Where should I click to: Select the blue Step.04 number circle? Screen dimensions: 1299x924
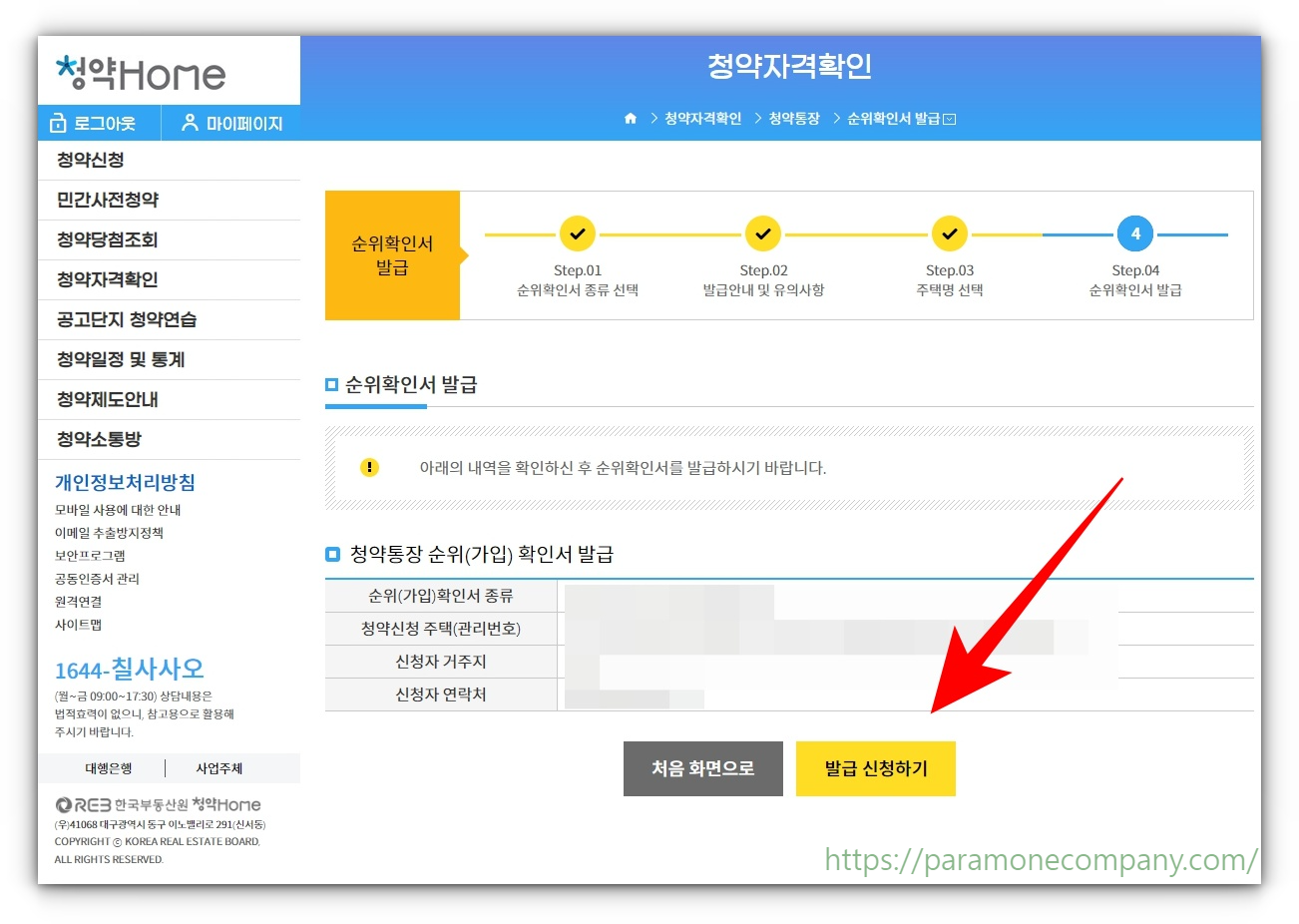[1135, 233]
